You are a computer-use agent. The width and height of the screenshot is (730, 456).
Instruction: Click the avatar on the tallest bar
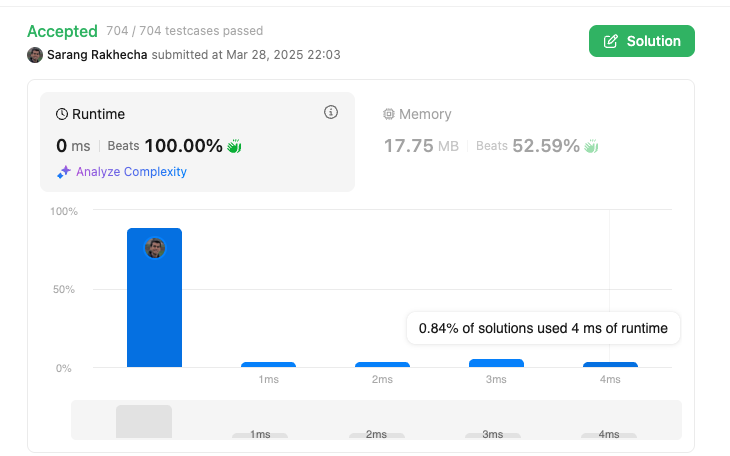(155, 247)
